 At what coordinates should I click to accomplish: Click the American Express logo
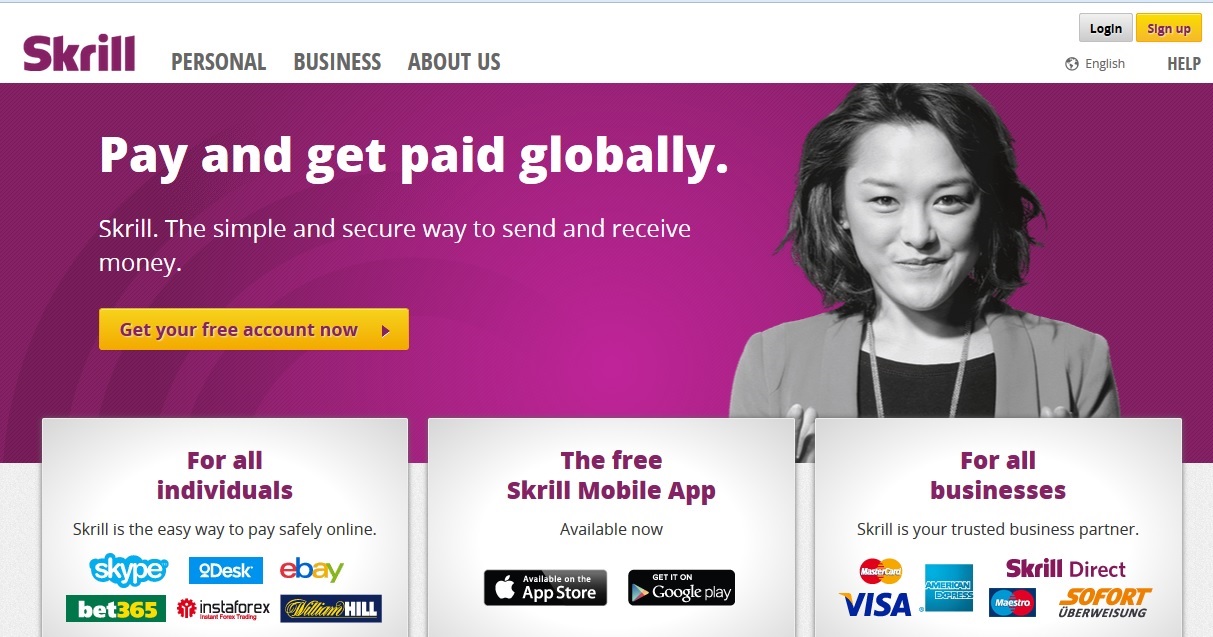click(949, 588)
